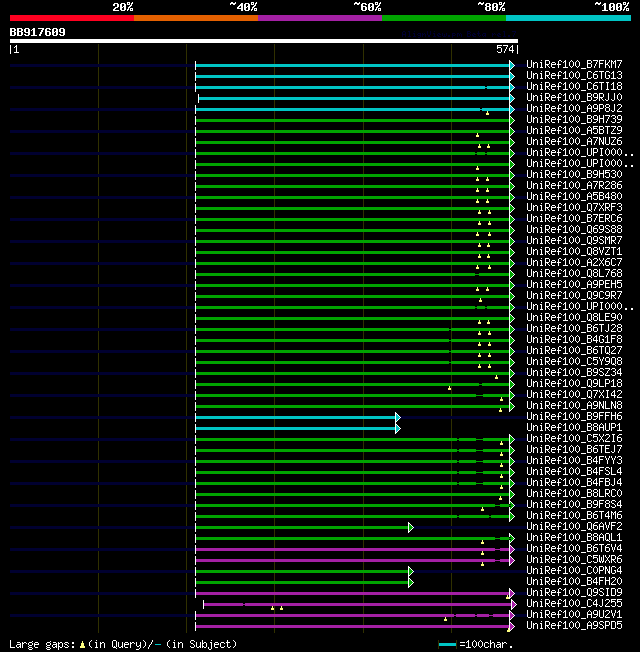The width and height of the screenshot is (640, 652).
Task: Open hit UniRef100_B9RJJ0
Action: point(574,98)
